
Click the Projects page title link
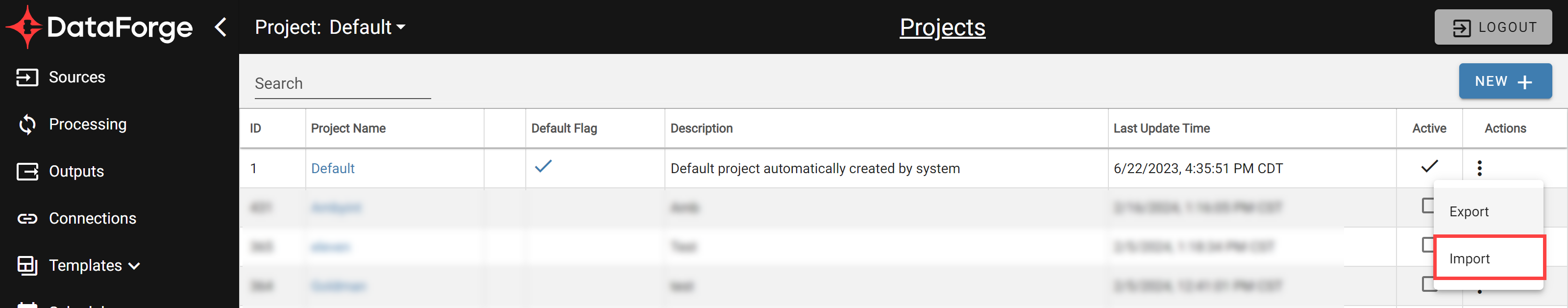tap(942, 27)
